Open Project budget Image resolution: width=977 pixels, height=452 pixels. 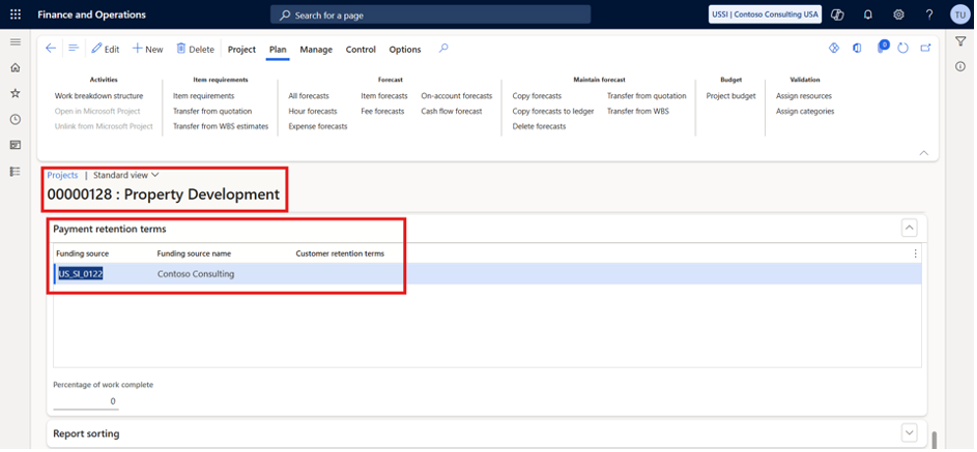pyautogui.click(x=731, y=96)
